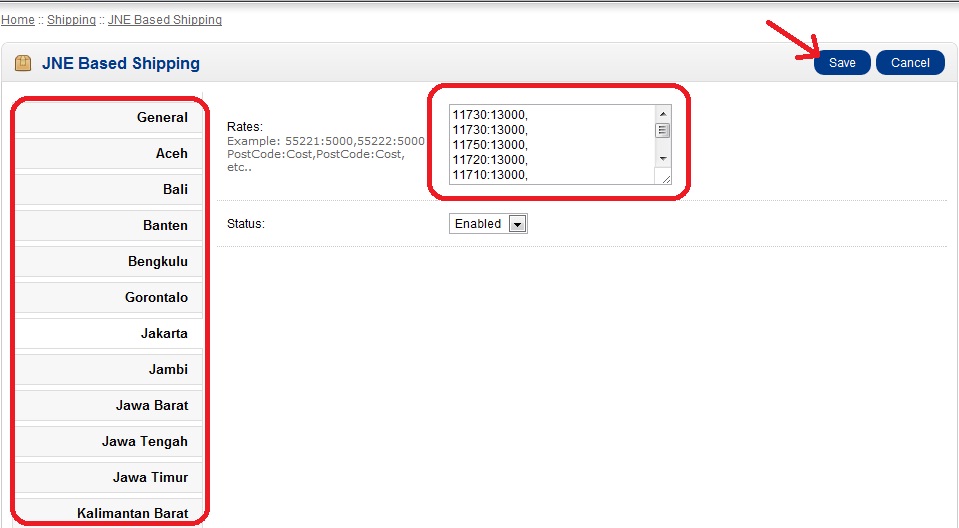The height and width of the screenshot is (528, 959).
Task: Click the JNE Based Shipping package icon
Action: (23, 63)
